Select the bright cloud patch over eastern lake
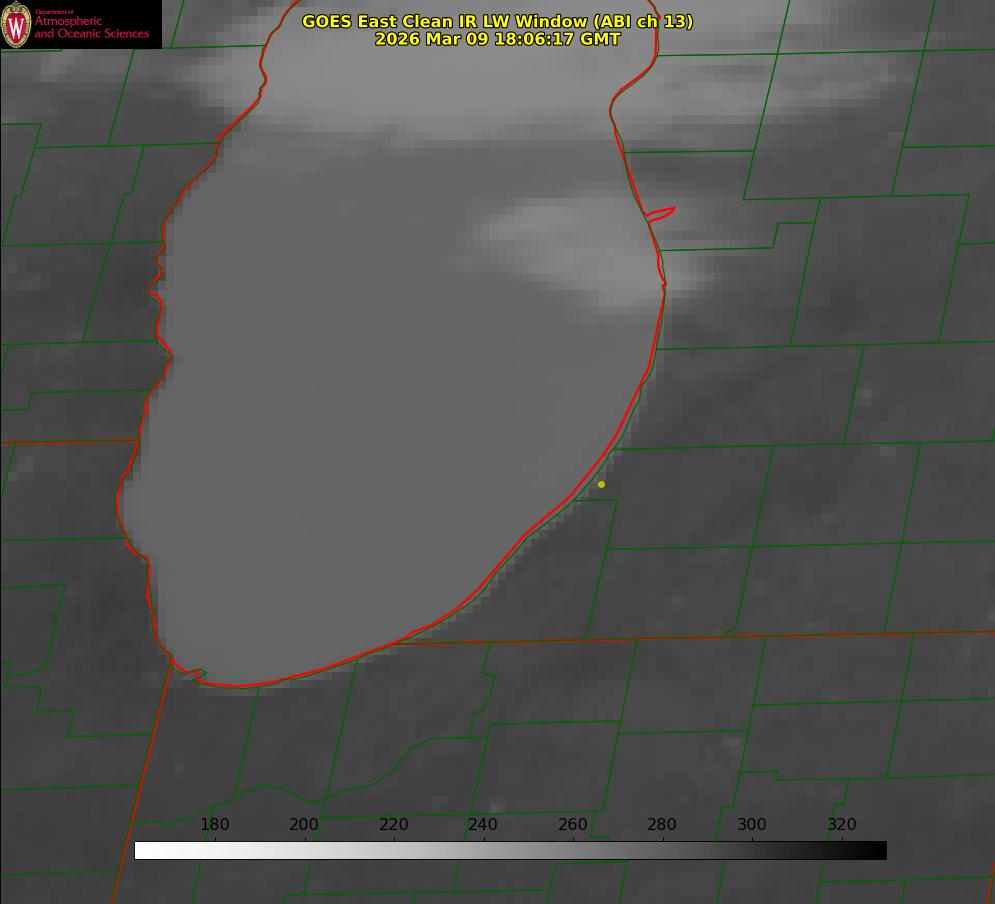 [570, 245]
